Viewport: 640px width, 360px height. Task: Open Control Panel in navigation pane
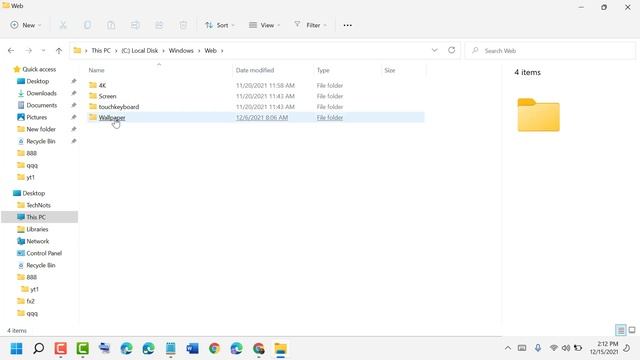click(44, 253)
